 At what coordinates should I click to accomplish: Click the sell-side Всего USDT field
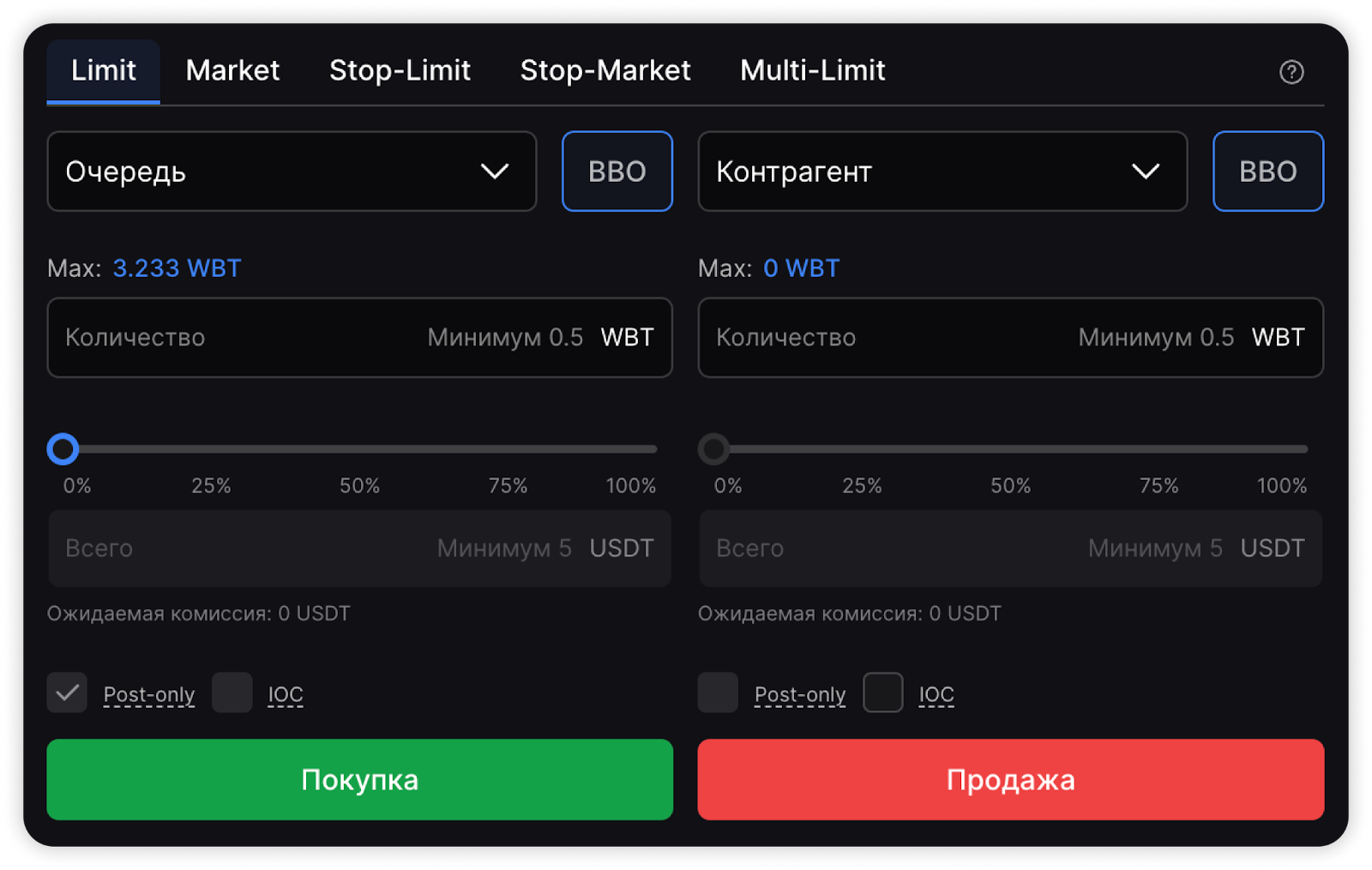point(892,549)
